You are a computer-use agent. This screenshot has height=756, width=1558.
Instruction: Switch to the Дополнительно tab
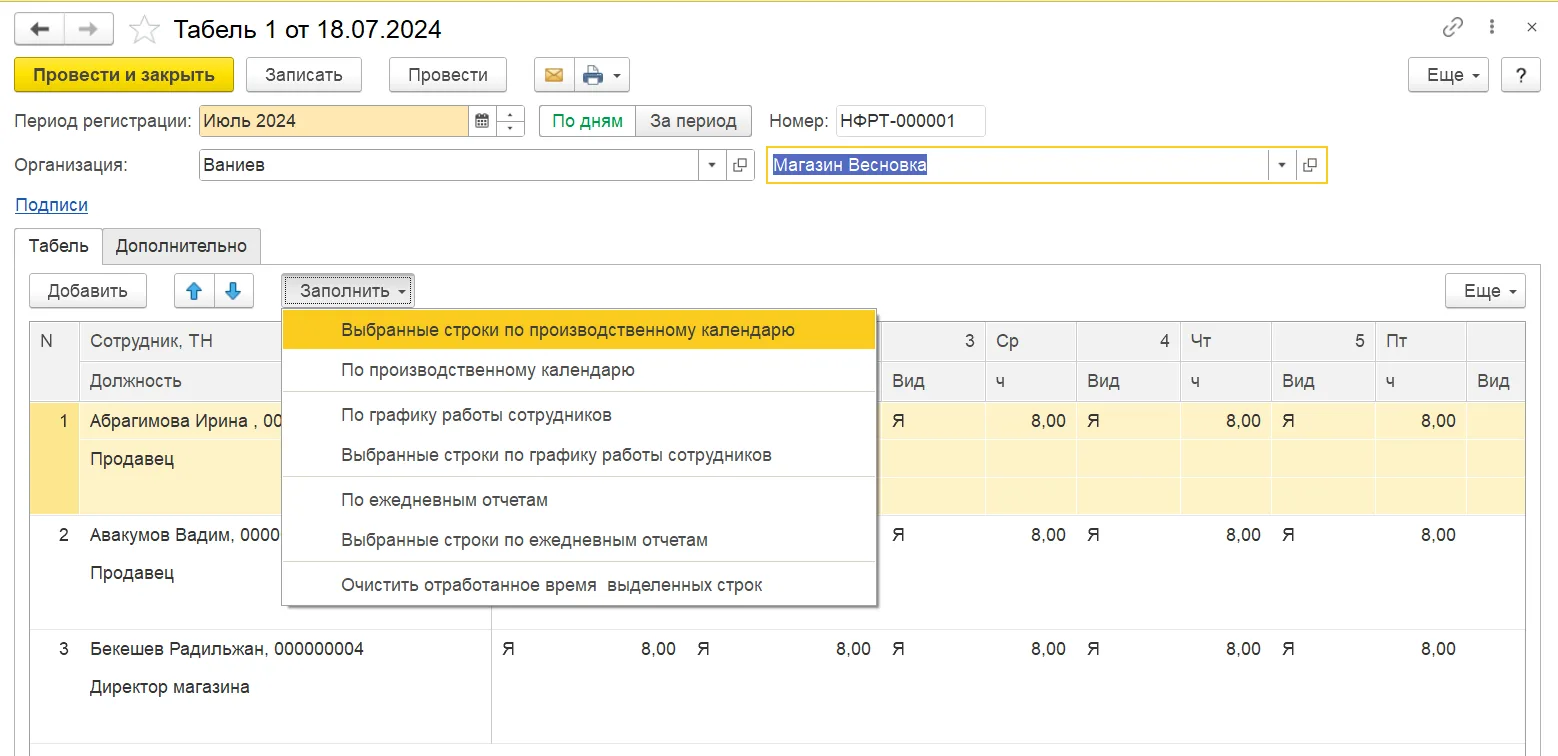[181, 246]
